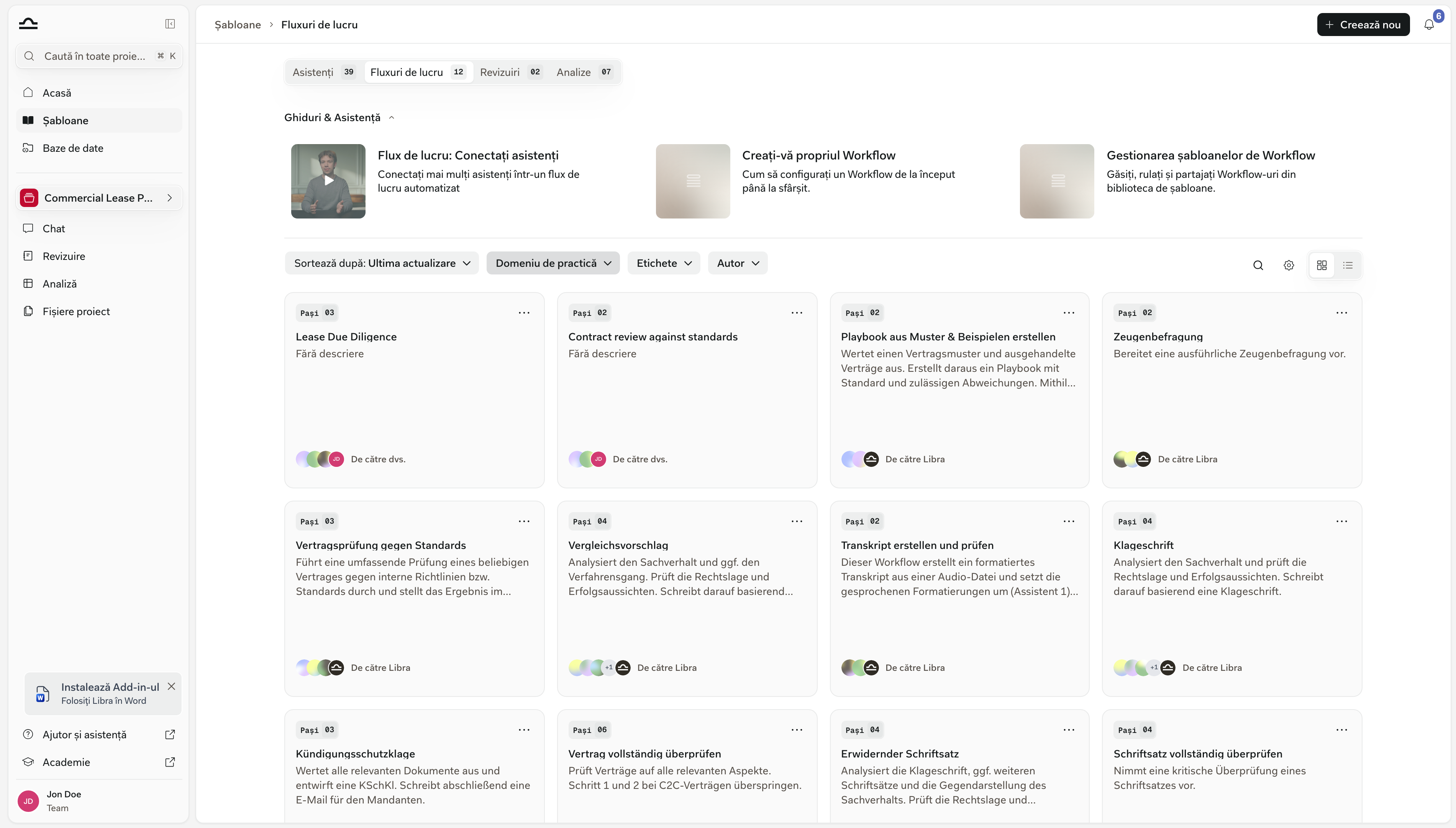
Task: Open Gestionarea șabloanelor de Workflow guide thumbnail
Action: pos(1056,181)
